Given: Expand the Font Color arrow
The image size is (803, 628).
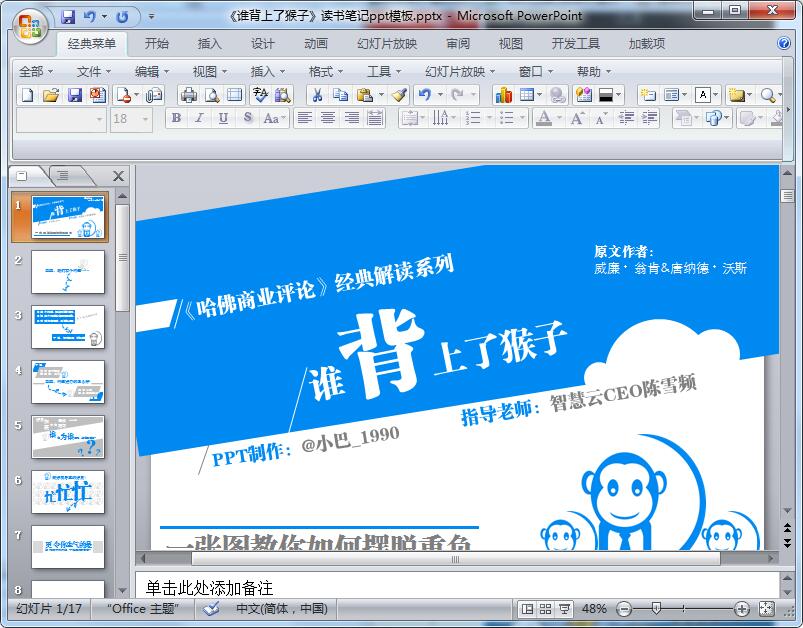Looking at the screenshot, I should pos(559,118).
